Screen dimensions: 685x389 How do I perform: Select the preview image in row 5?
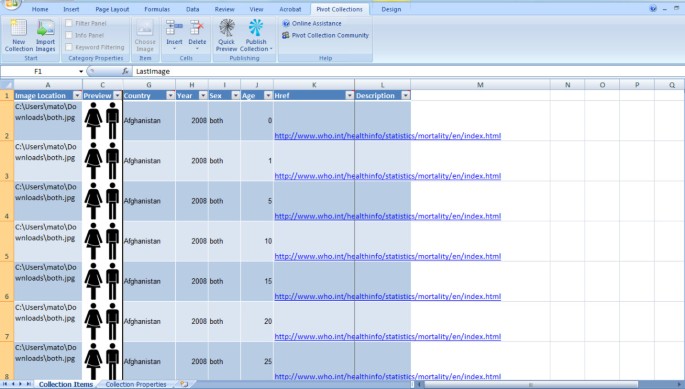tap(102, 241)
